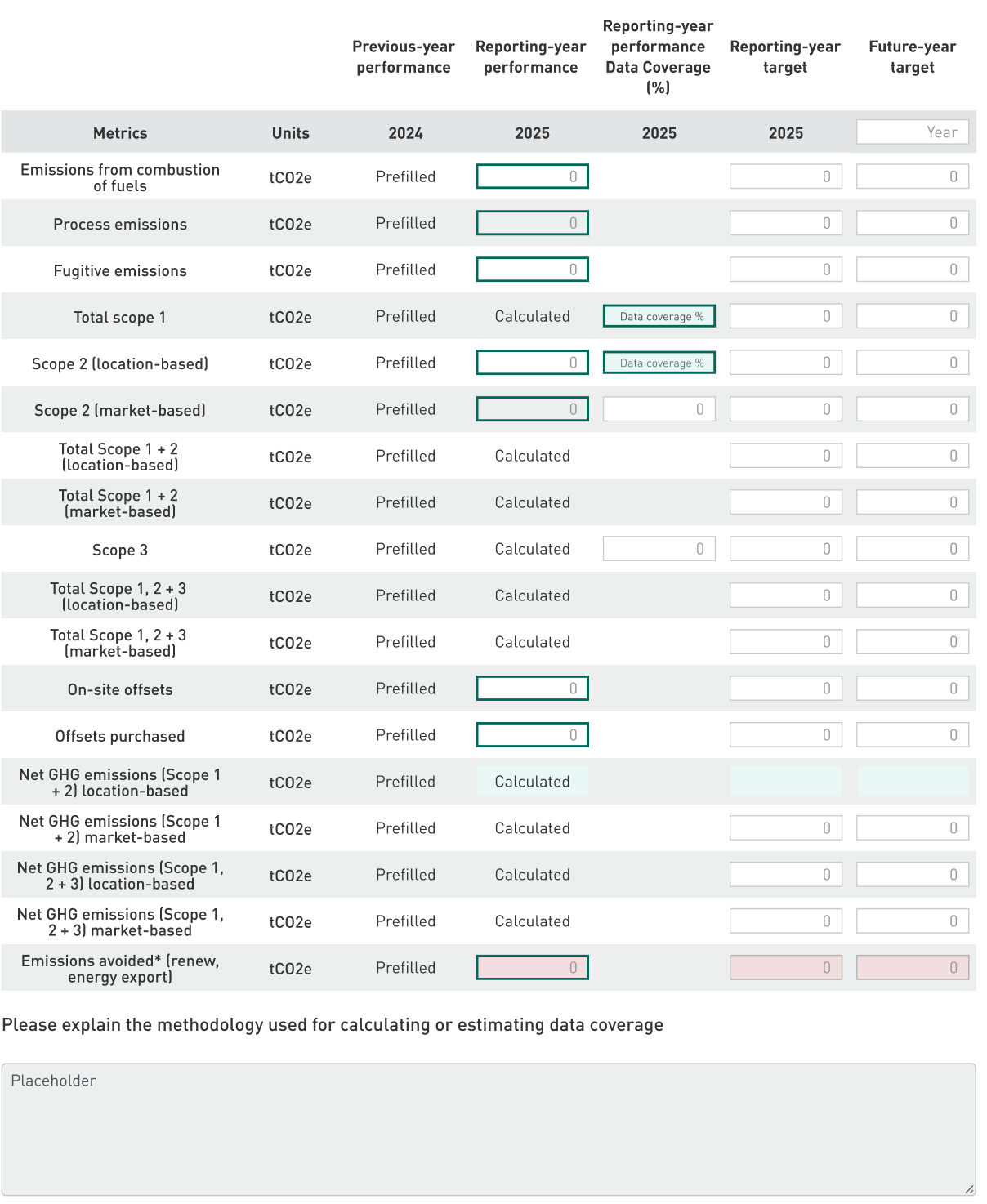
Task: Select Scope 2 location-based data coverage % field
Action: point(659,363)
